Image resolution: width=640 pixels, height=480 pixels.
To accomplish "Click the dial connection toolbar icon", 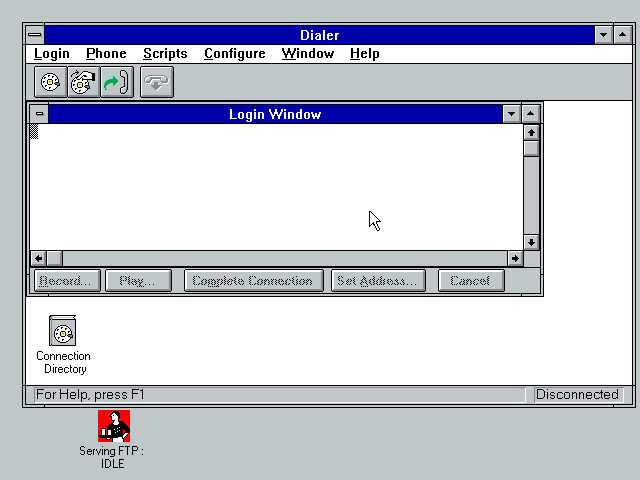I will [51, 82].
